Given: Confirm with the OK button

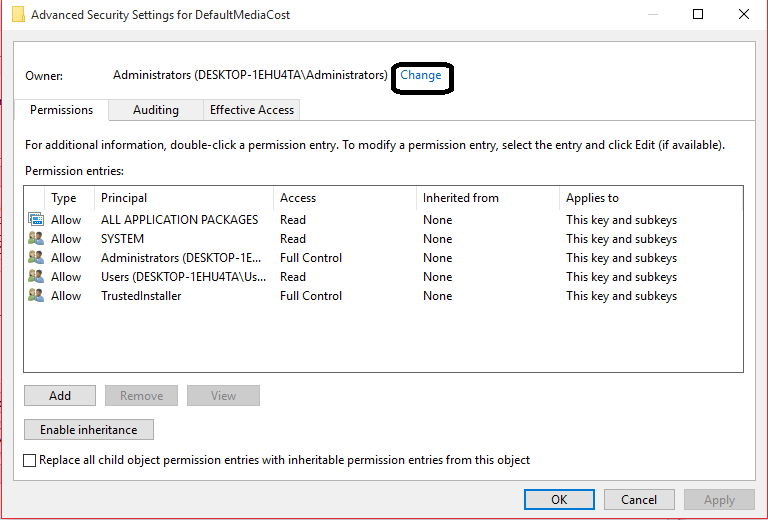Looking at the screenshot, I should 559,500.
